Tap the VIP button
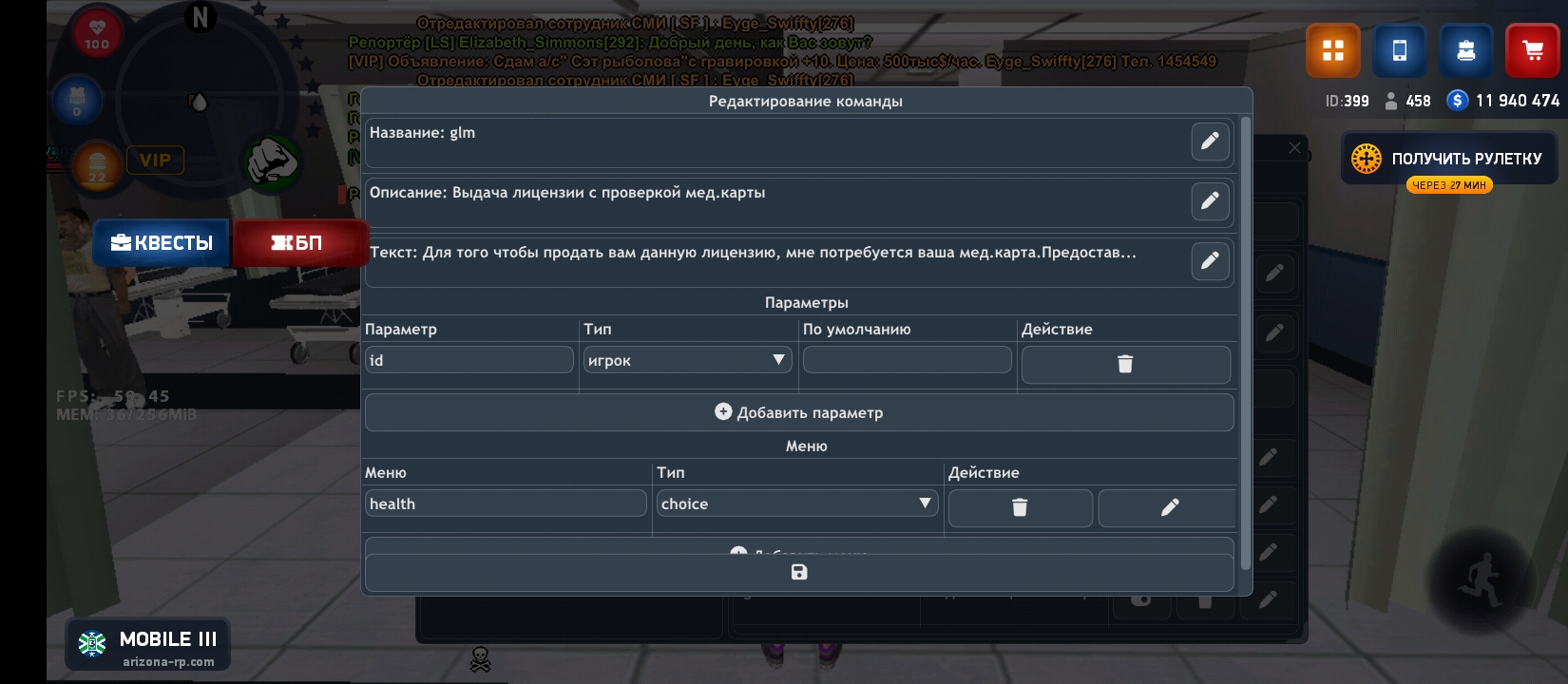The width and height of the screenshot is (1568, 684). (155, 161)
